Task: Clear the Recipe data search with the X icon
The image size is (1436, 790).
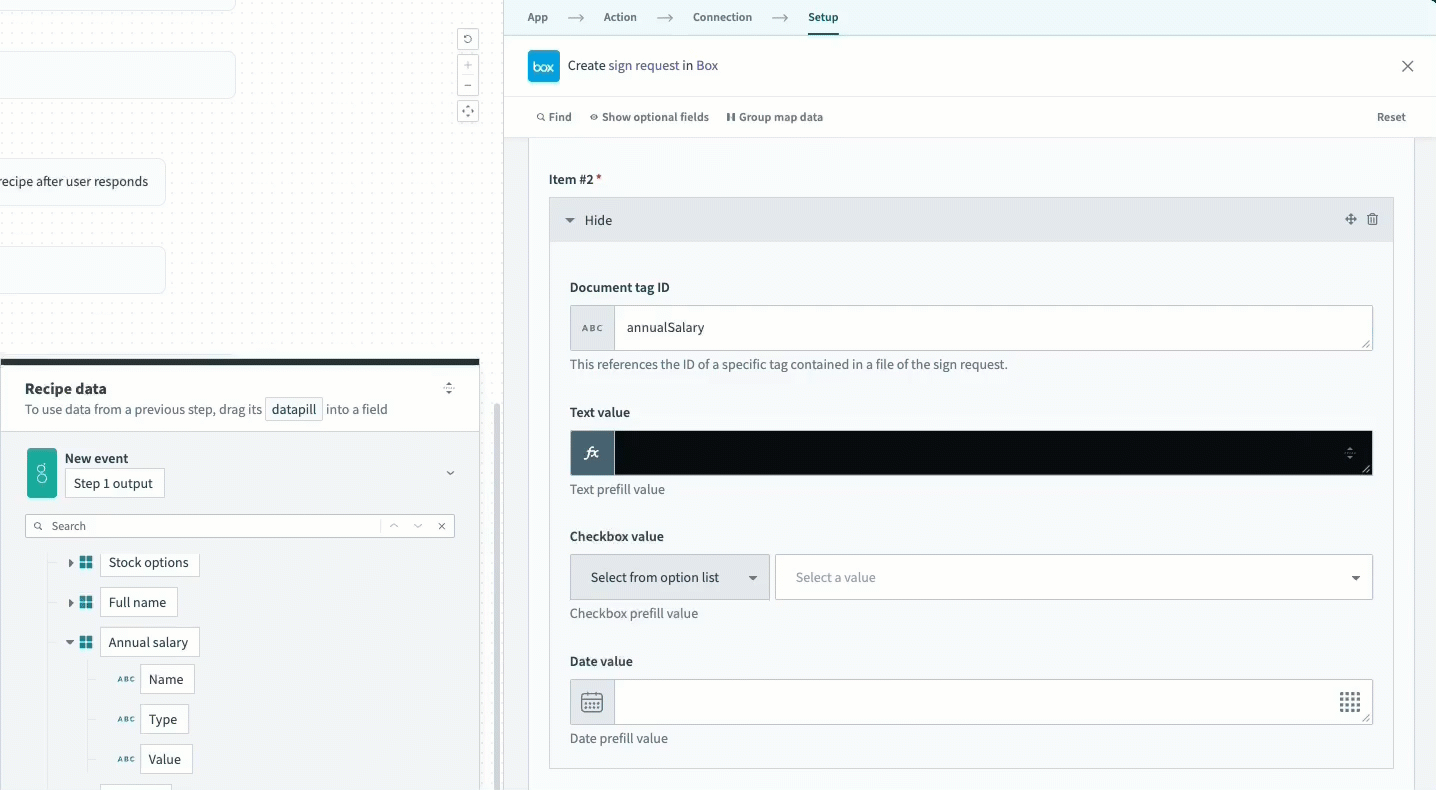Action: [x=441, y=525]
